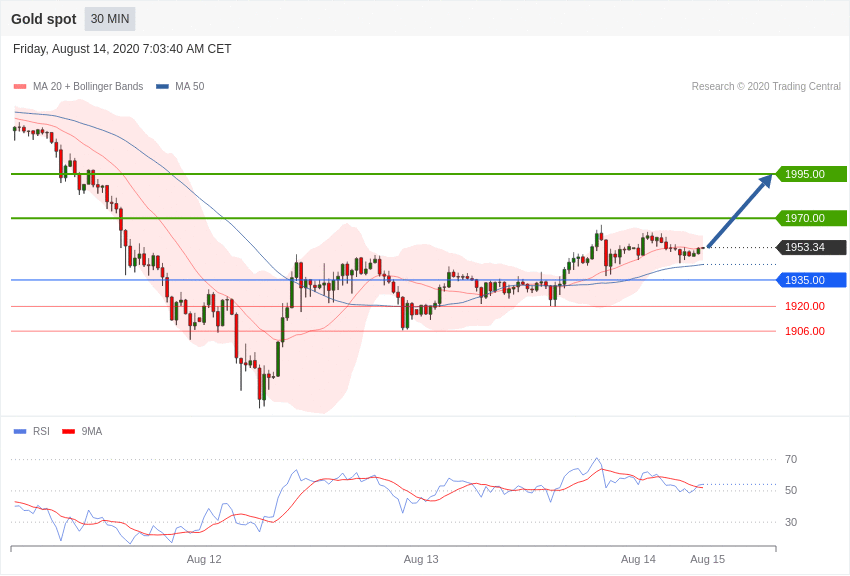Click the 9MA legend label
The width and height of the screenshot is (850, 576).
pyautogui.click(x=92, y=431)
